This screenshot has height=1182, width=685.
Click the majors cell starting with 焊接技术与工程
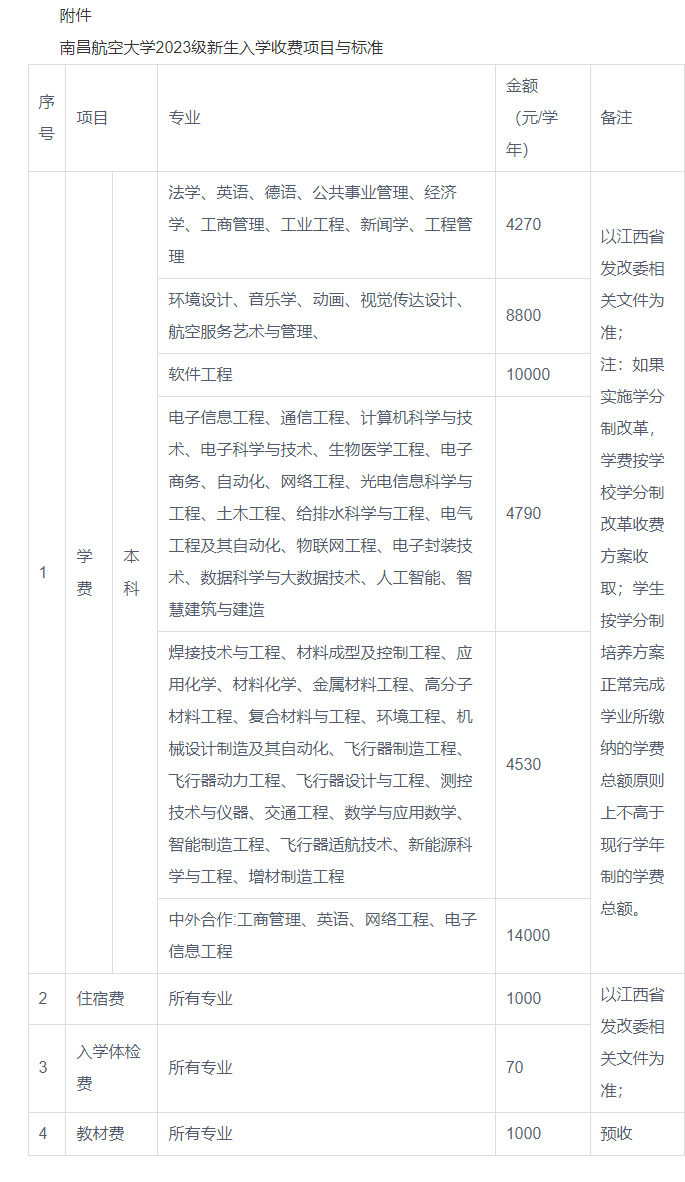point(326,764)
